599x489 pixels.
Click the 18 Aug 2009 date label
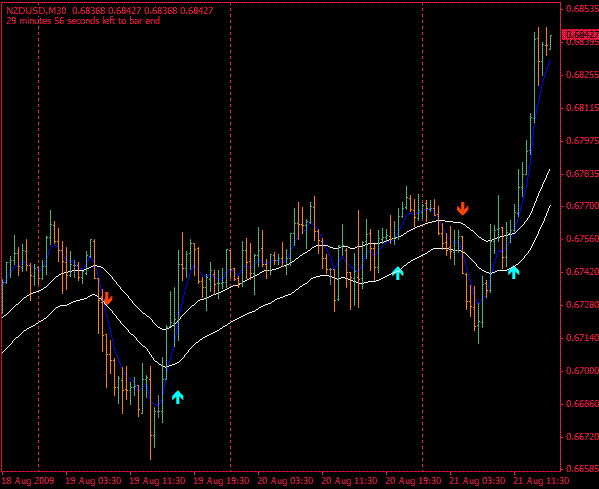pos(28,481)
